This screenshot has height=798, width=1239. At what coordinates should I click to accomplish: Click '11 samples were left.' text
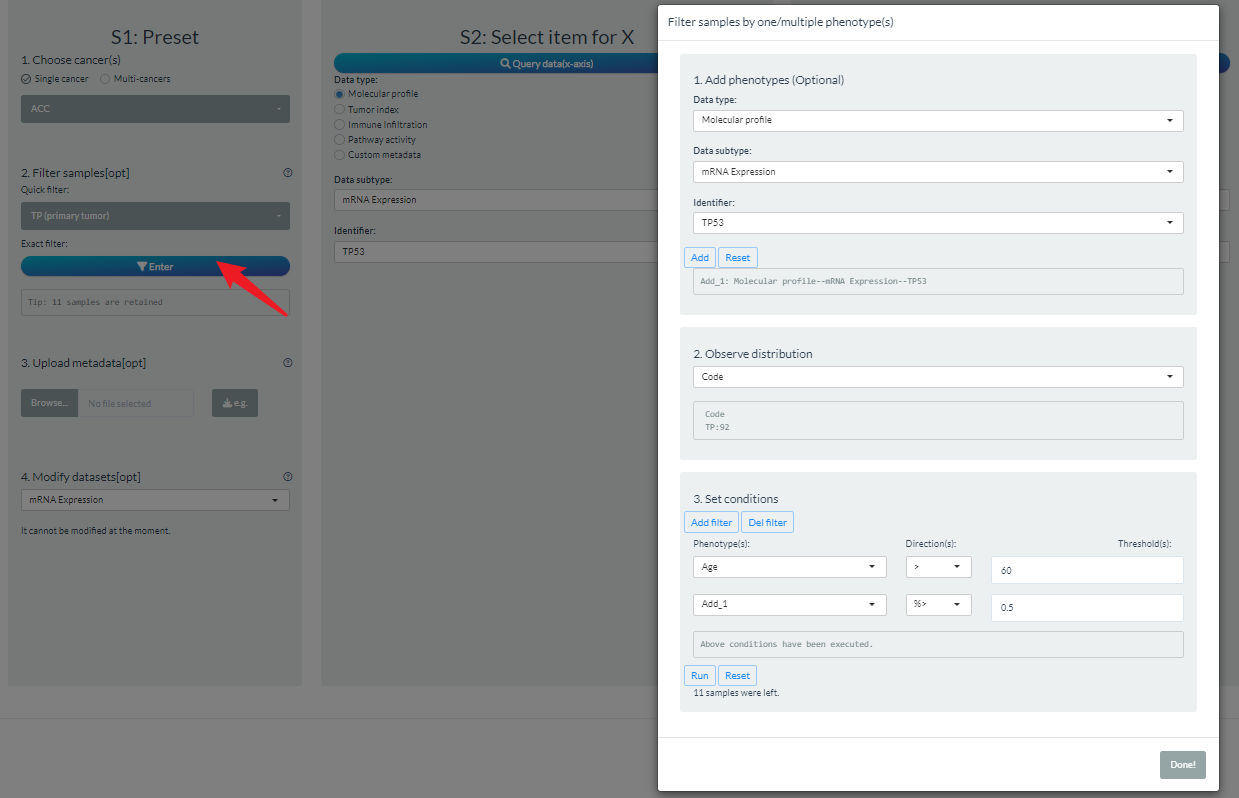tap(737, 693)
